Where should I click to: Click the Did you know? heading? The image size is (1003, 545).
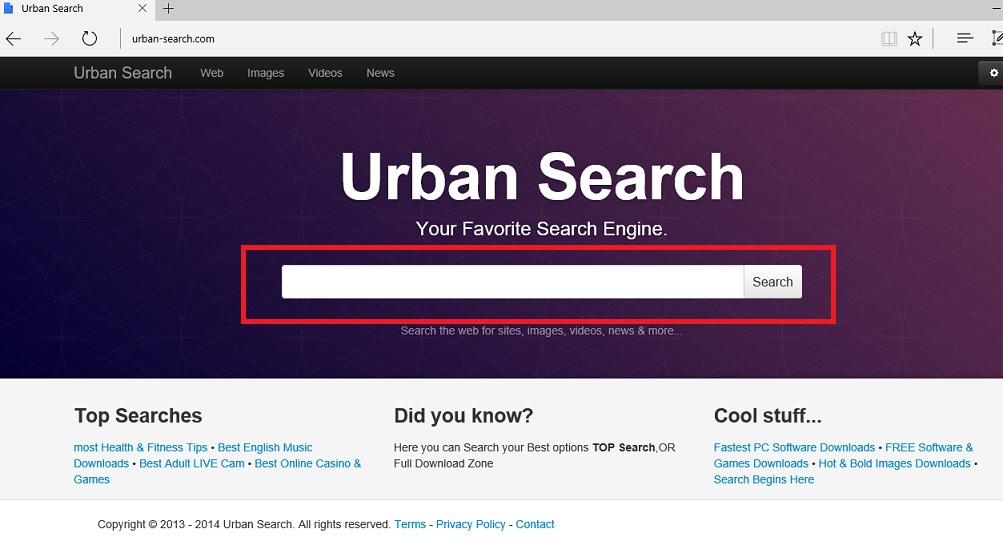click(464, 416)
